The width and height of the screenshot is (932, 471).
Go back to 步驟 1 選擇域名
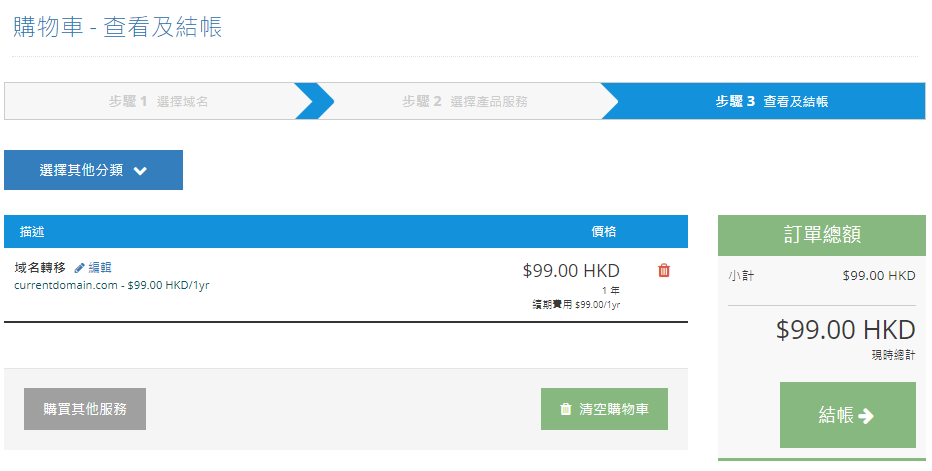158,101
